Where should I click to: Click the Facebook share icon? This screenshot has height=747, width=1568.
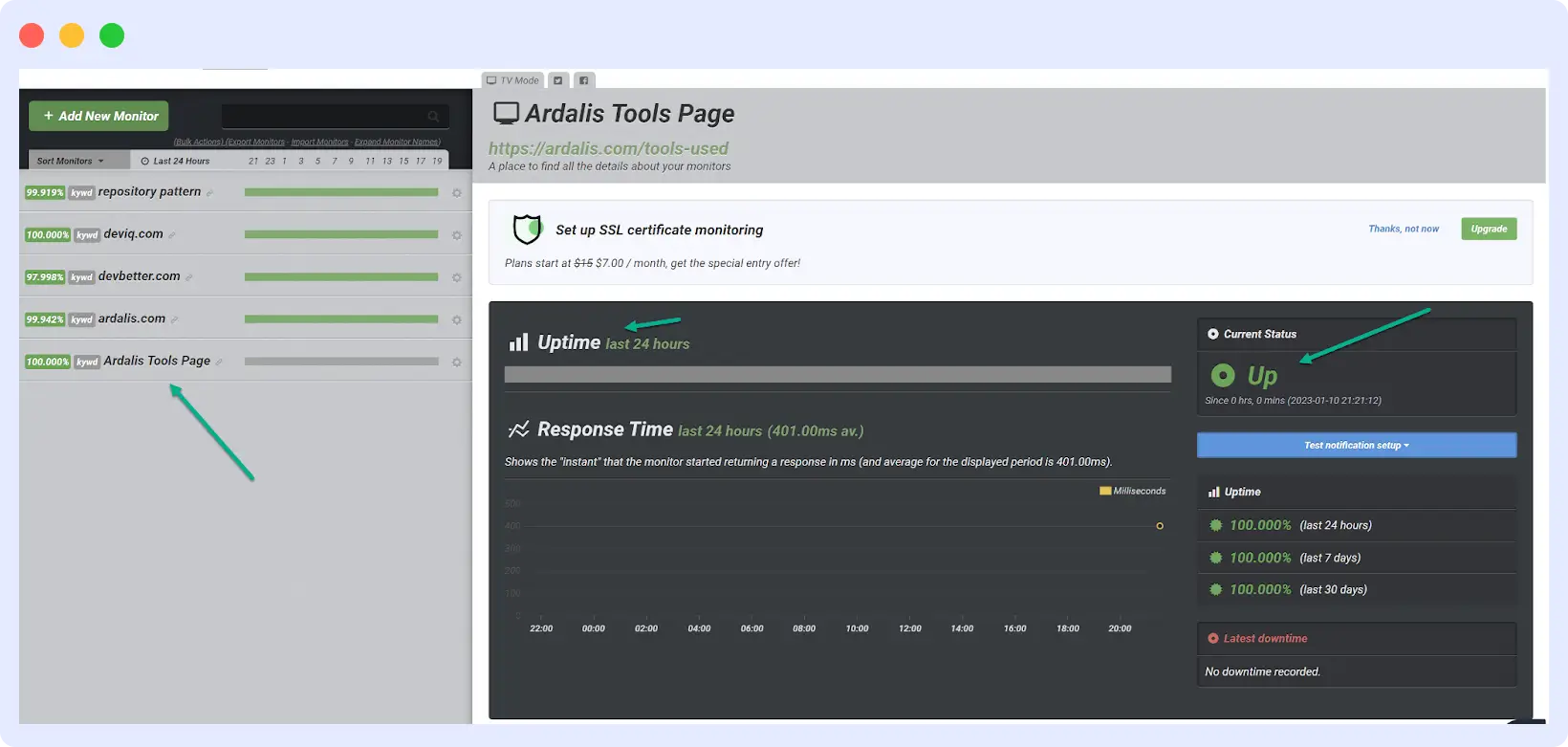click(x=584, y=80)
